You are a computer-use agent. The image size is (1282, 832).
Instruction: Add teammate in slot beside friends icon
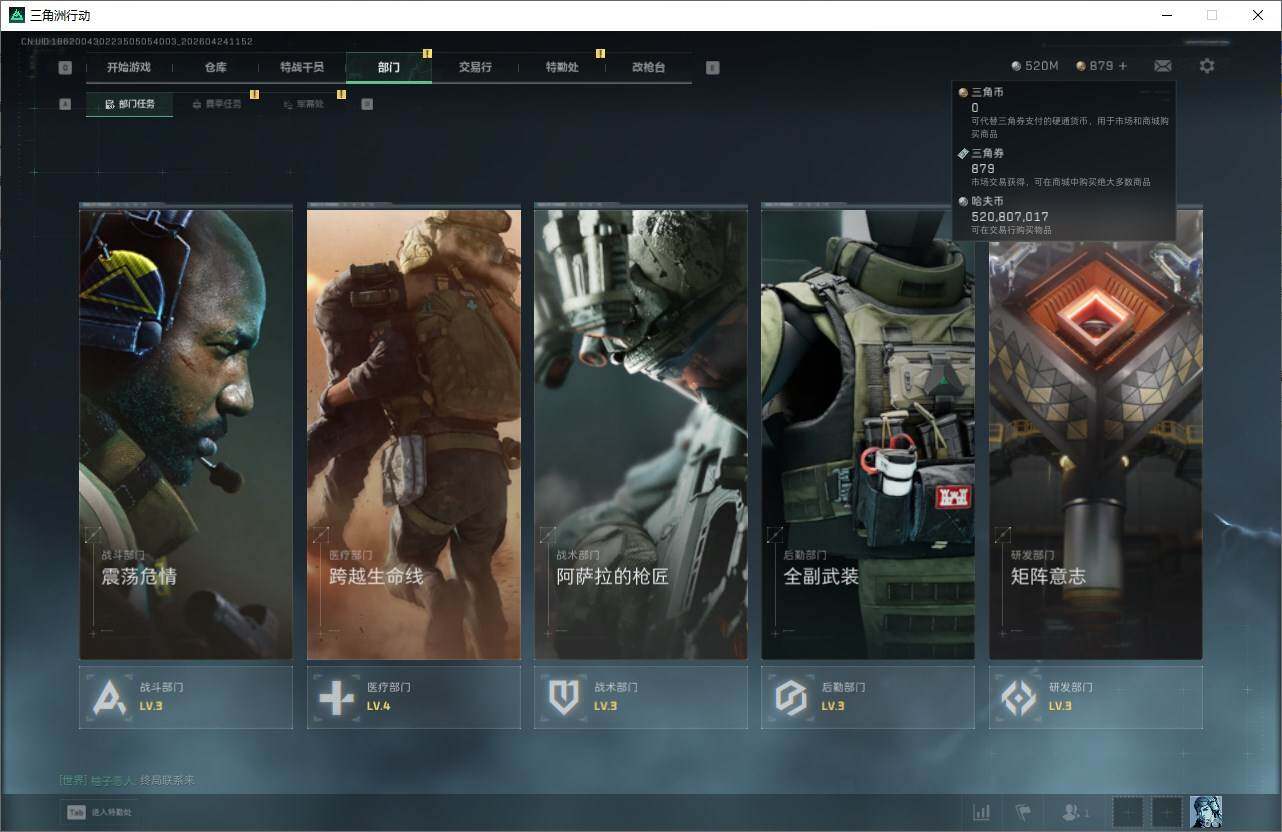[x=1127, y=812]
